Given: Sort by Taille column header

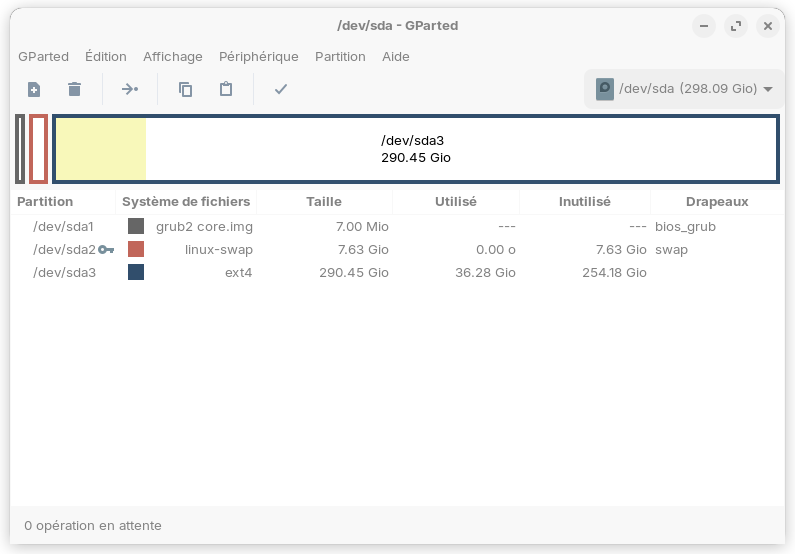Looking at the screenshot, I should point(324,201).
